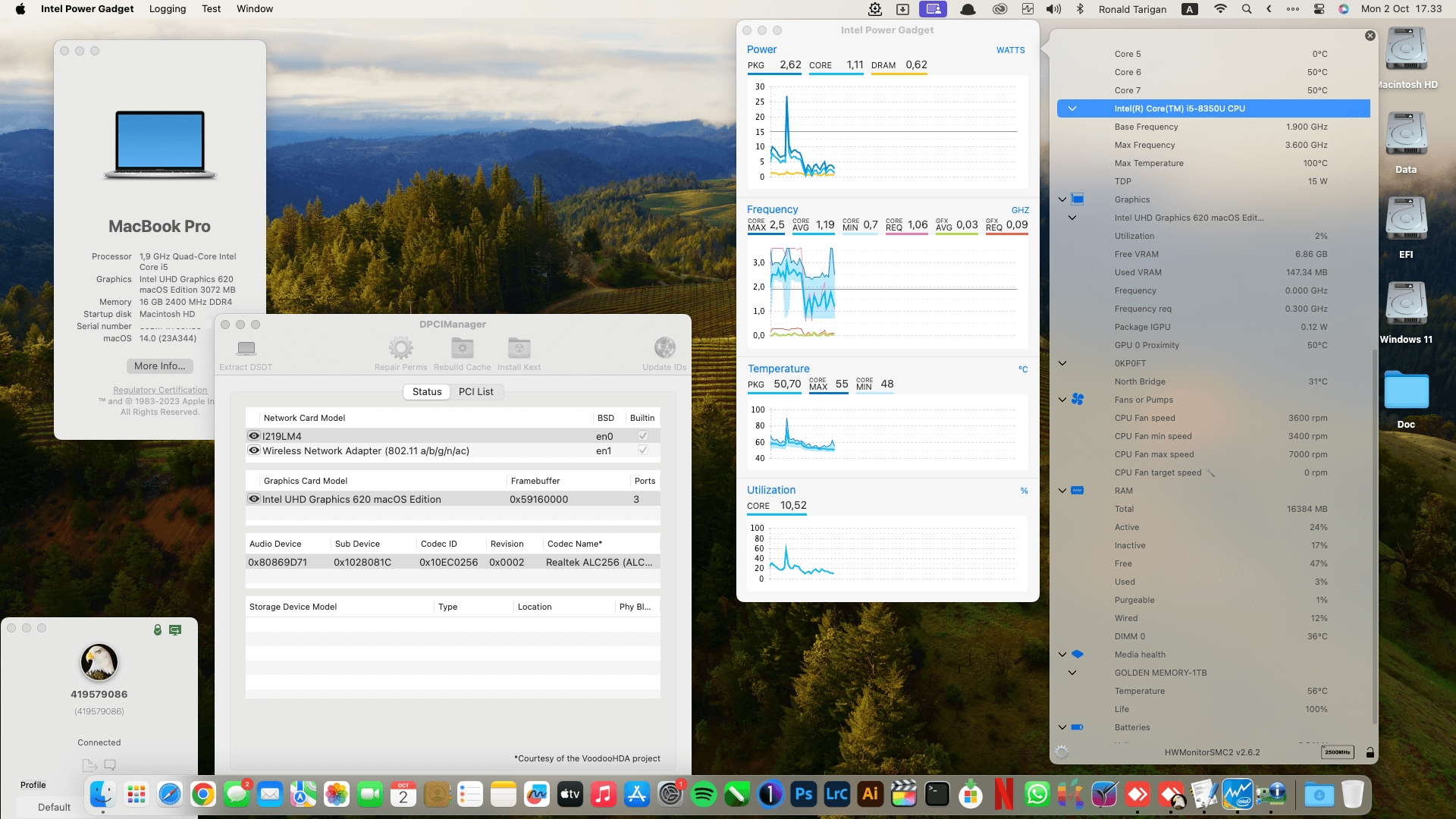Collapse the Batteries section
This screenshot has width=1456, height=819.
[1062, 727]
